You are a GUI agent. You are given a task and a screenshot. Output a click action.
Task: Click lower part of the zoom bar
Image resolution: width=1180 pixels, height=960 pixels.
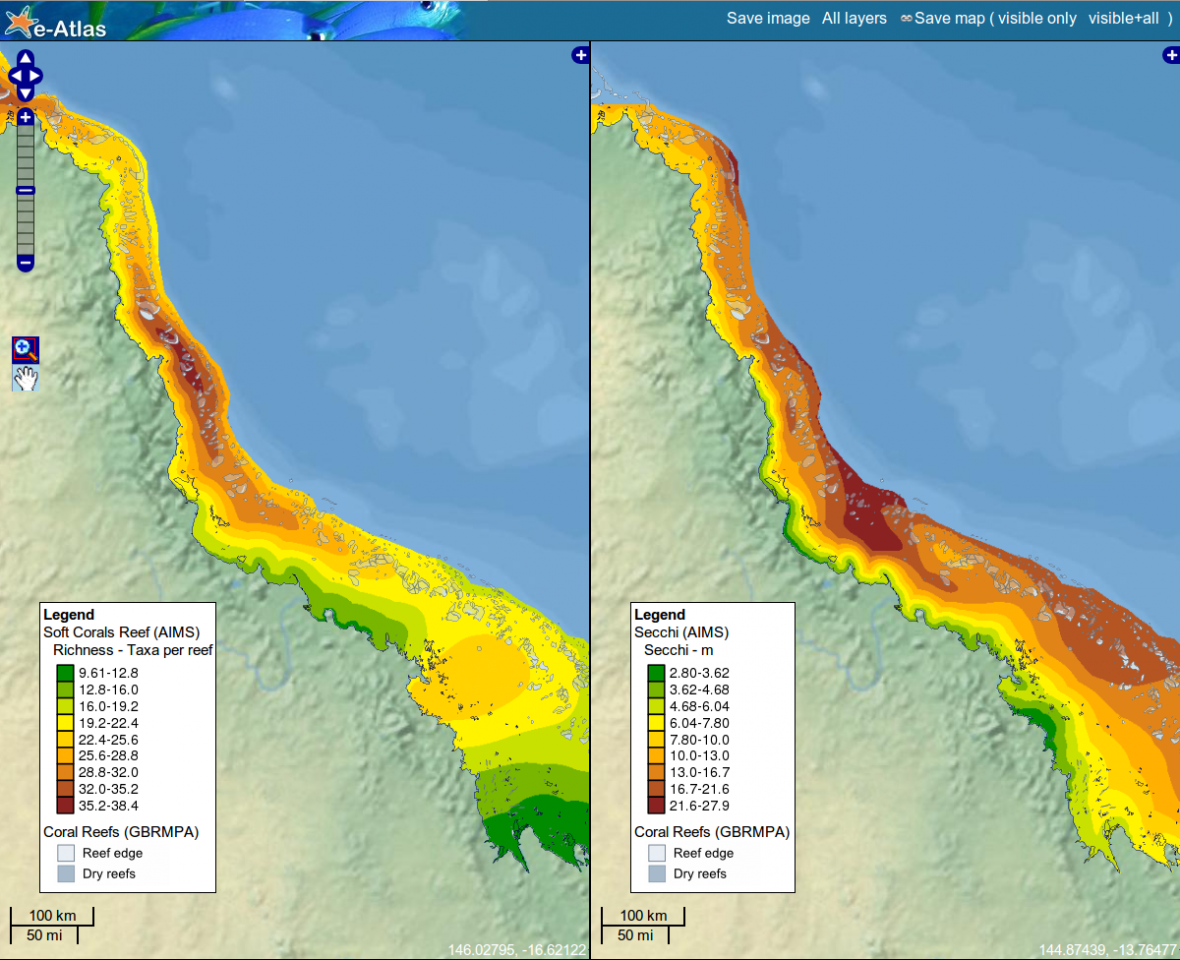26,225
